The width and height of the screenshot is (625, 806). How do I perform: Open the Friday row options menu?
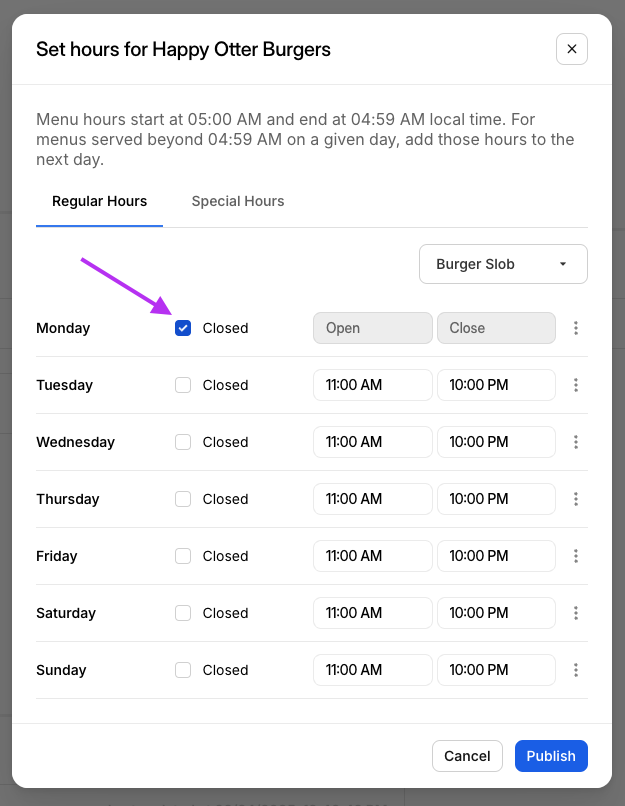point(575,556)
